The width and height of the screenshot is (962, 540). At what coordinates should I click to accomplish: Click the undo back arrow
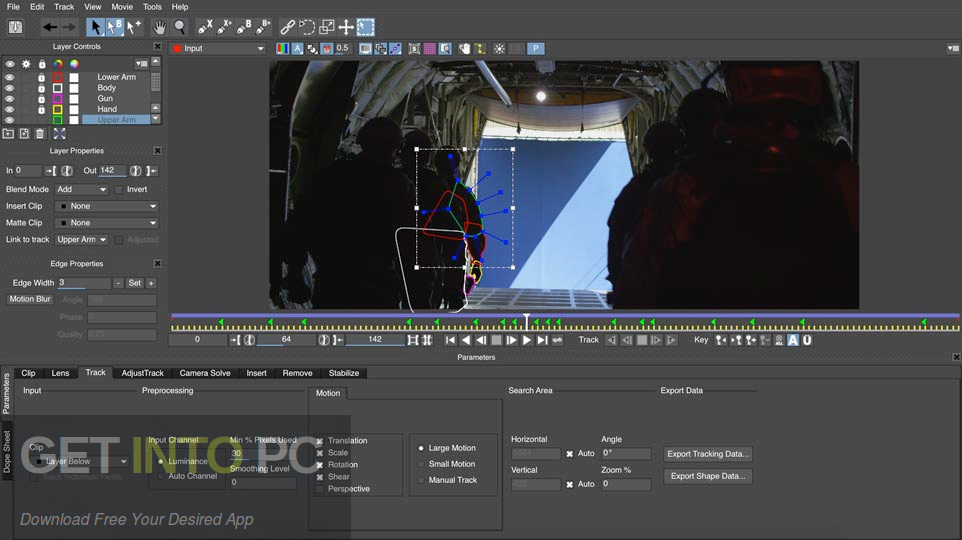50,27
